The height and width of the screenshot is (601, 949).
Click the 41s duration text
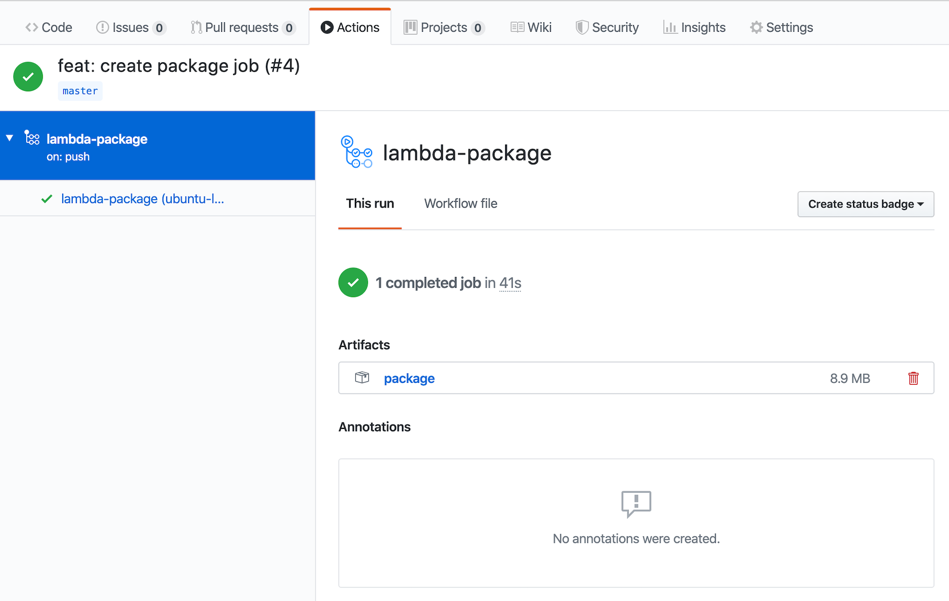click(510, 283)
